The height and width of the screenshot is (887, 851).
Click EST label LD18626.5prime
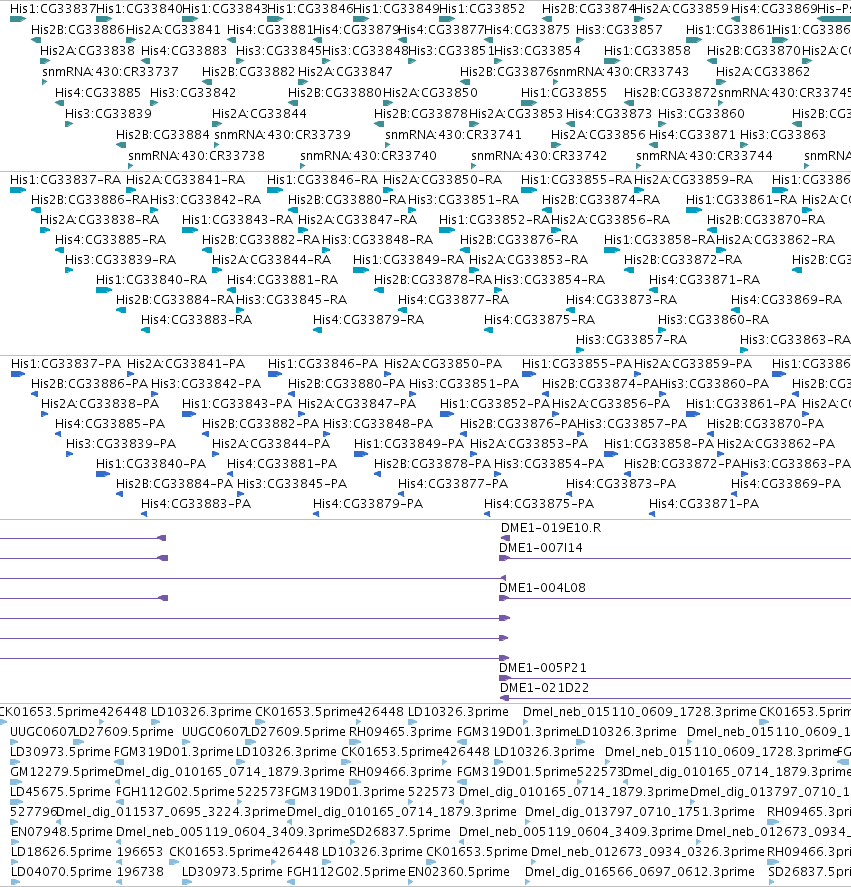click(61, 852)
